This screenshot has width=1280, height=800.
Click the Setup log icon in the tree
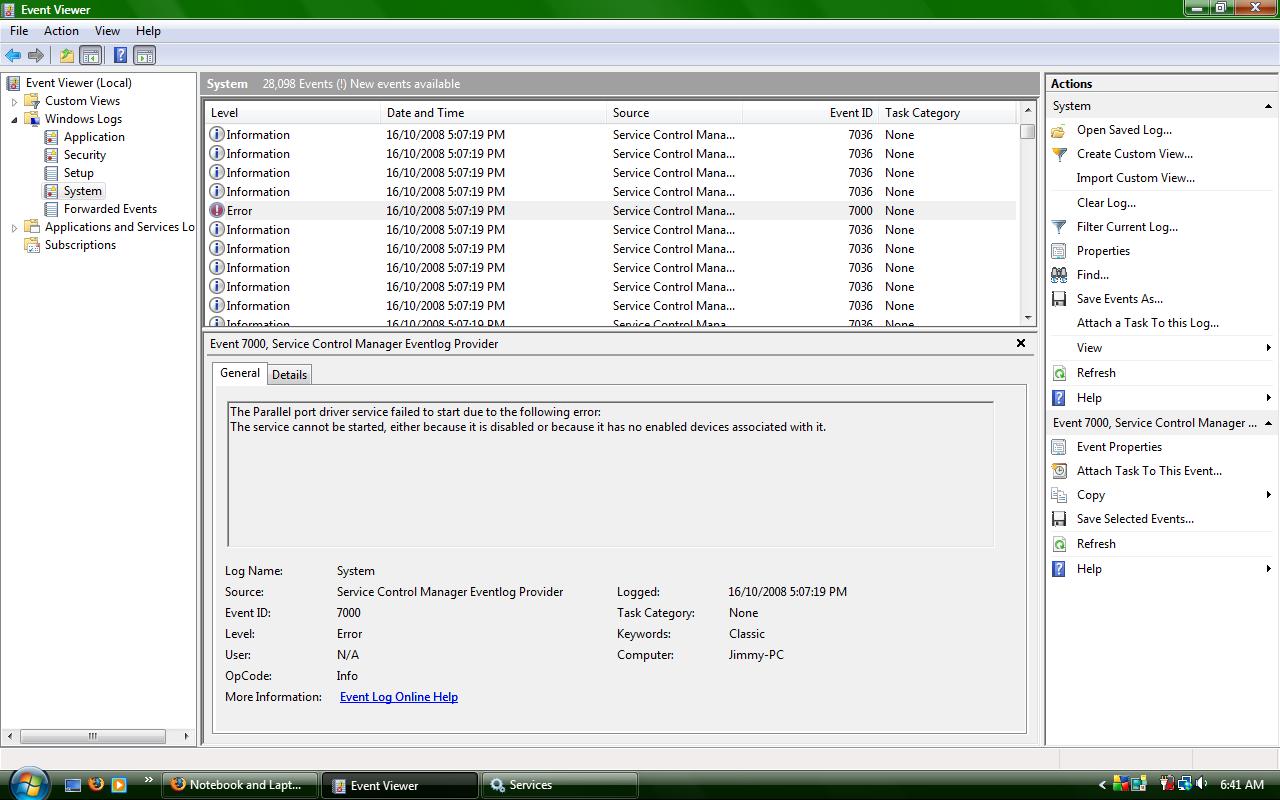pos(51,173)
